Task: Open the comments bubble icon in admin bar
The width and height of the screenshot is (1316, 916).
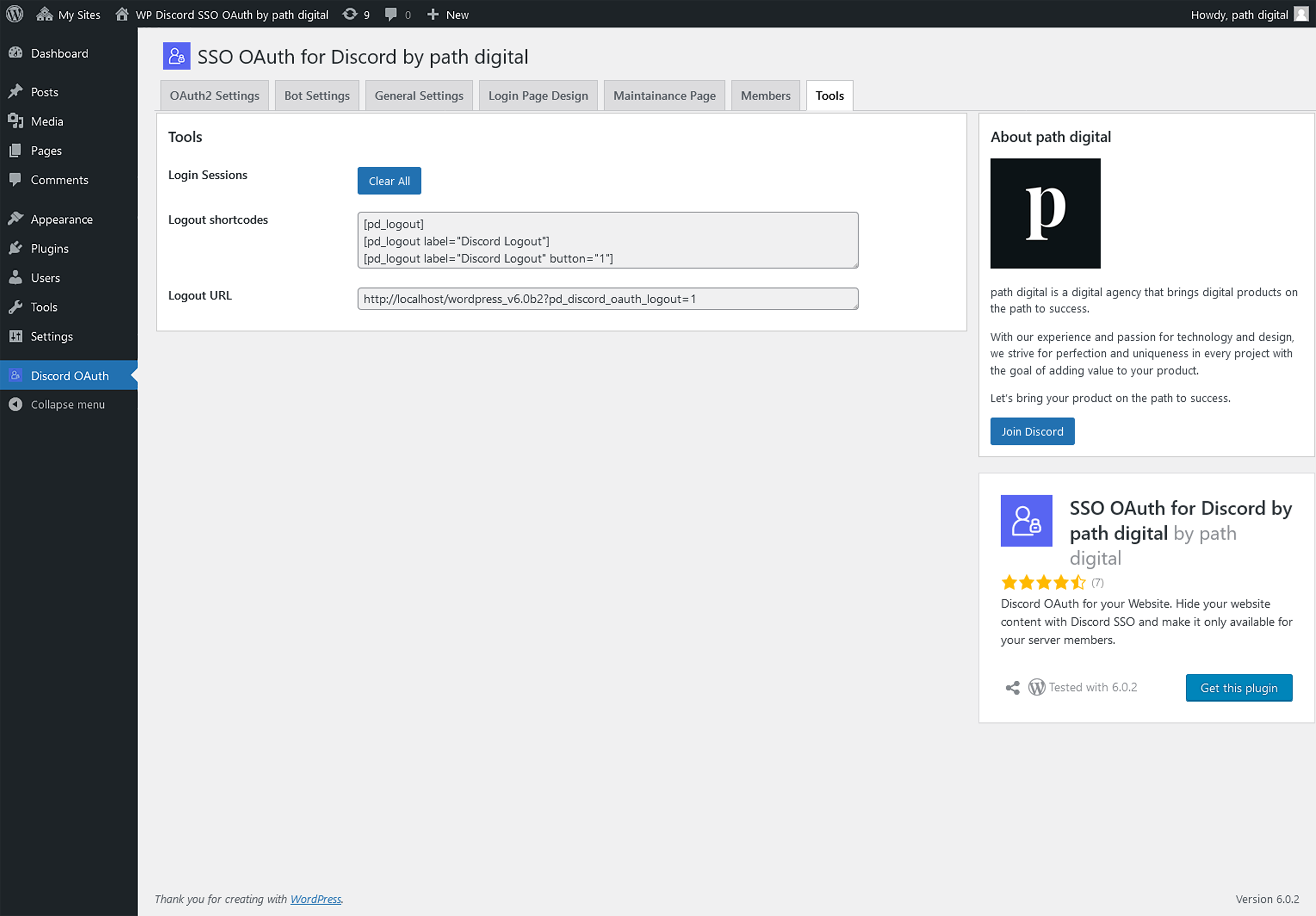Action: [391, 14]
